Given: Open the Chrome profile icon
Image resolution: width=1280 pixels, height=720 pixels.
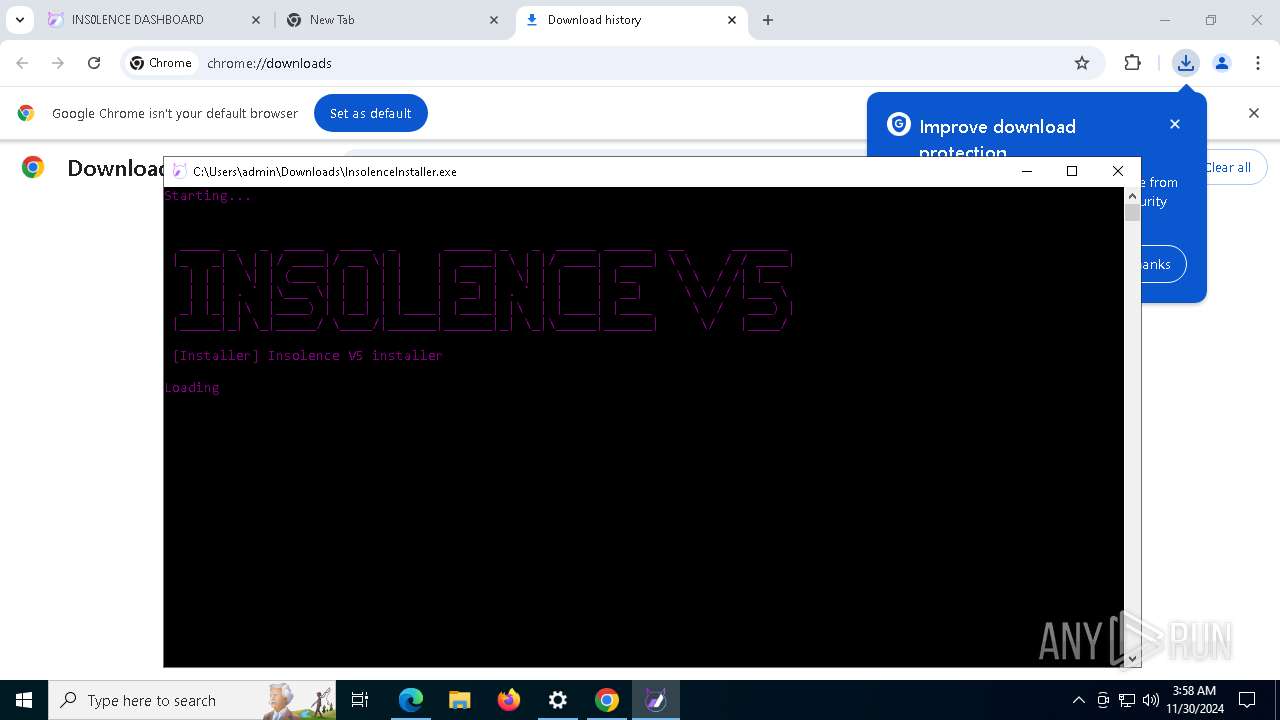Looking at the screenshot, I should coord(1222,63).
